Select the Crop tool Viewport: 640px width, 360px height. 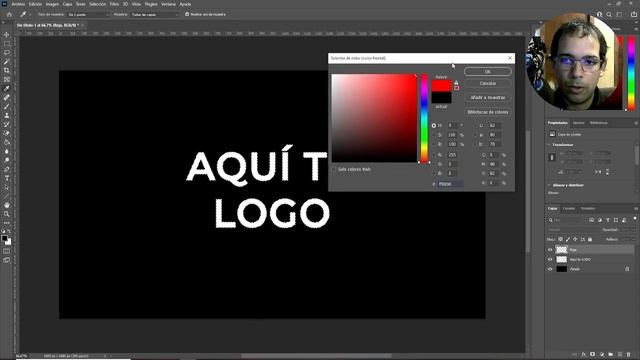point(7,71)
